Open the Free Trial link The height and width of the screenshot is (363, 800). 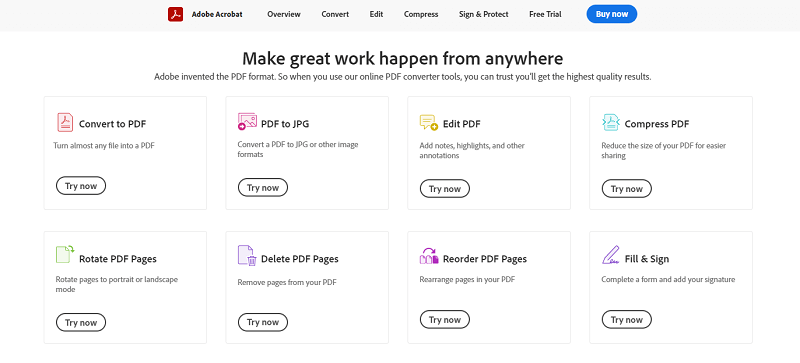click(x=545, y=14)
